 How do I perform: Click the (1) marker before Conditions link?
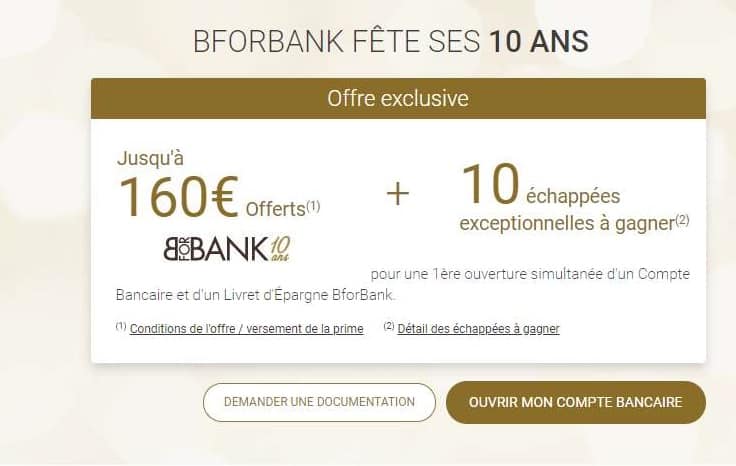click(x=121, y=326)
